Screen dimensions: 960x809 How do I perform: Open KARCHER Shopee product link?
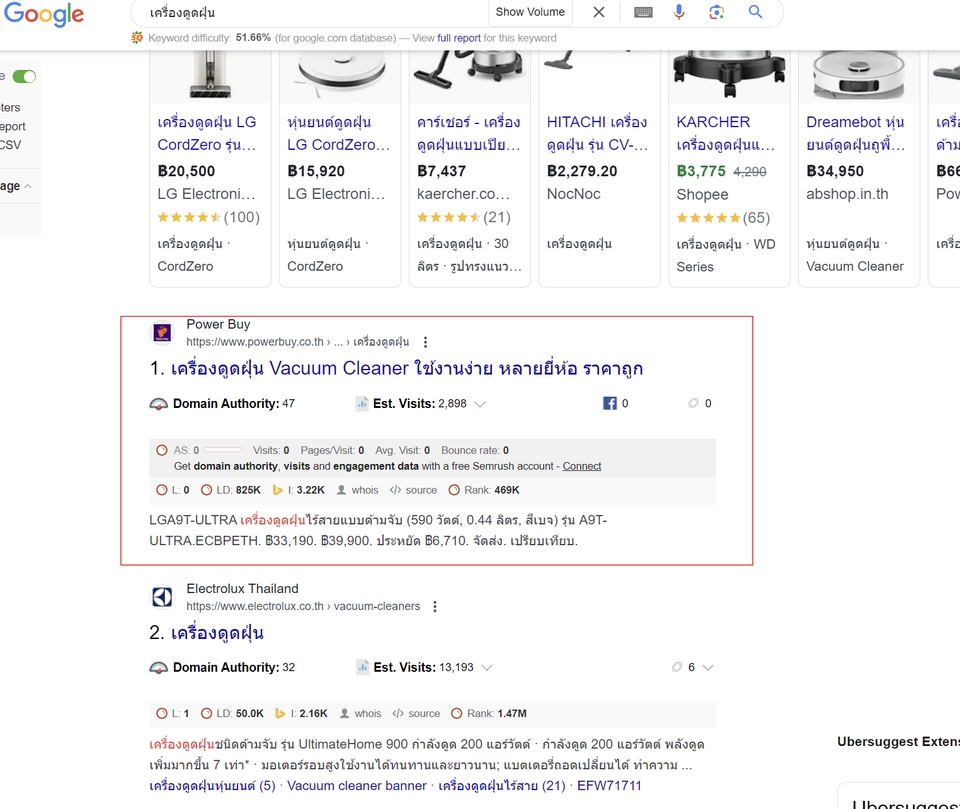coord(726,133)
